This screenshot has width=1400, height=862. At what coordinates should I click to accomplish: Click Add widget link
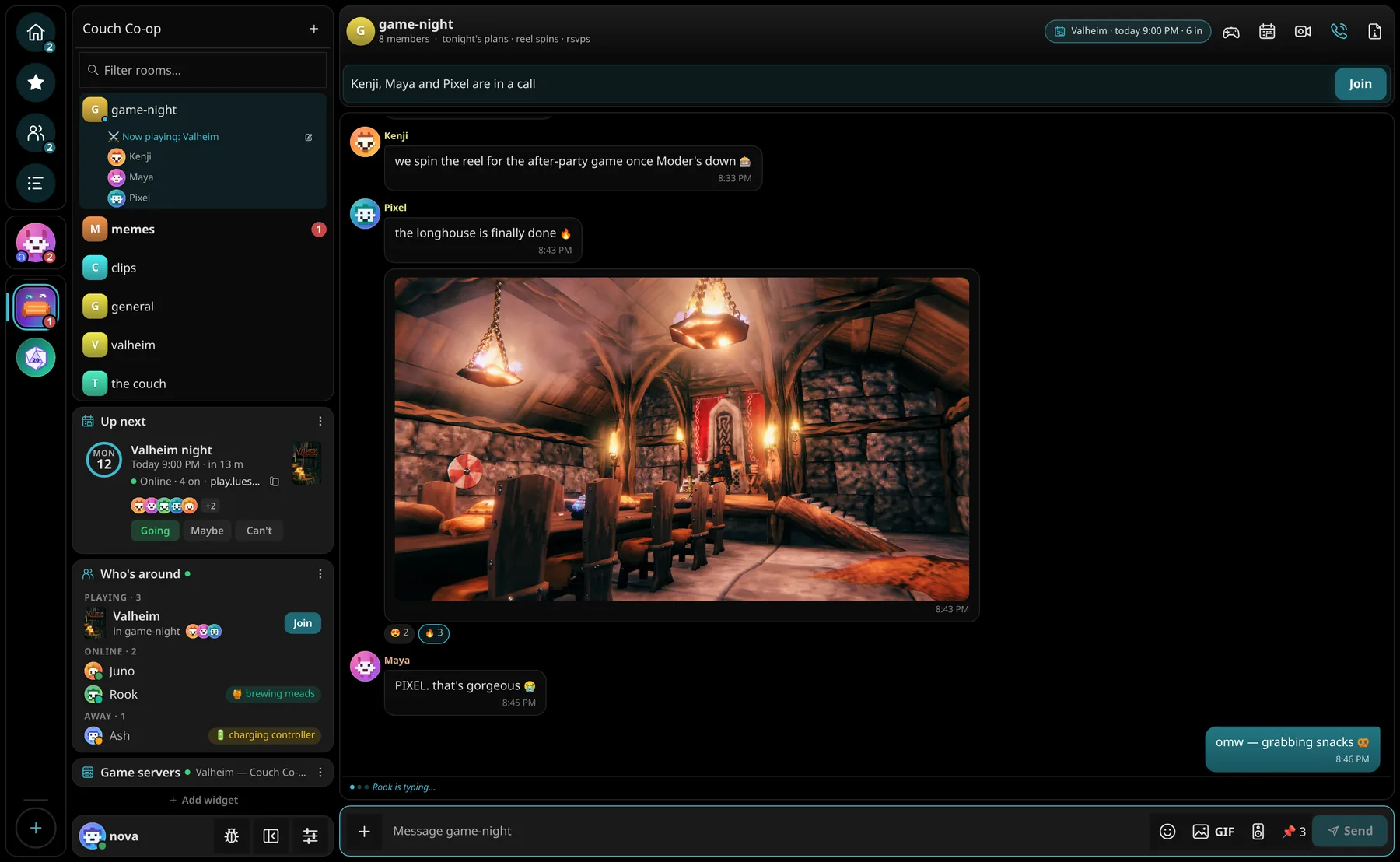pyautogui.click(x=204, y=801)
